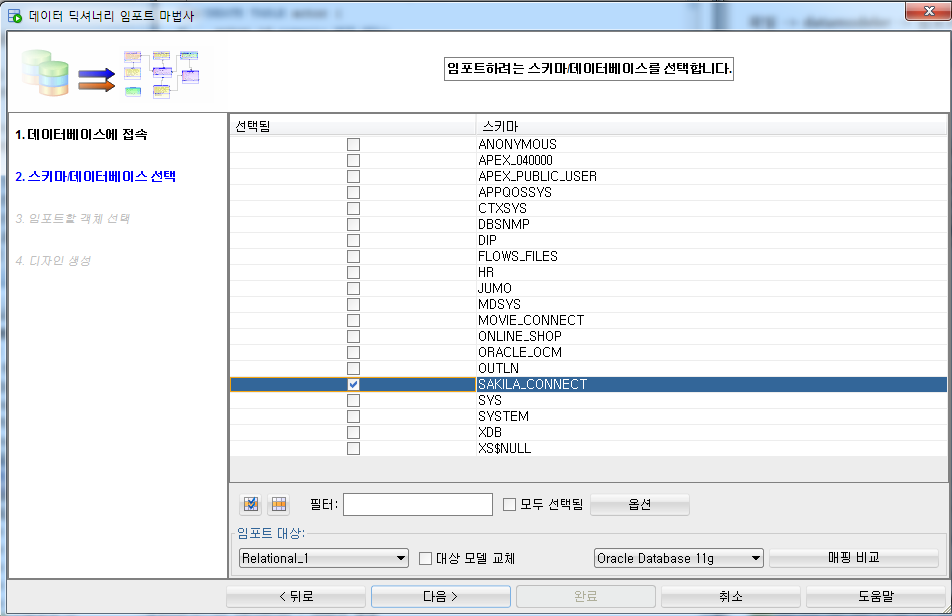Select the SYSTEM schema name
The height and width of the screenshot is (616, 952).
503,417
